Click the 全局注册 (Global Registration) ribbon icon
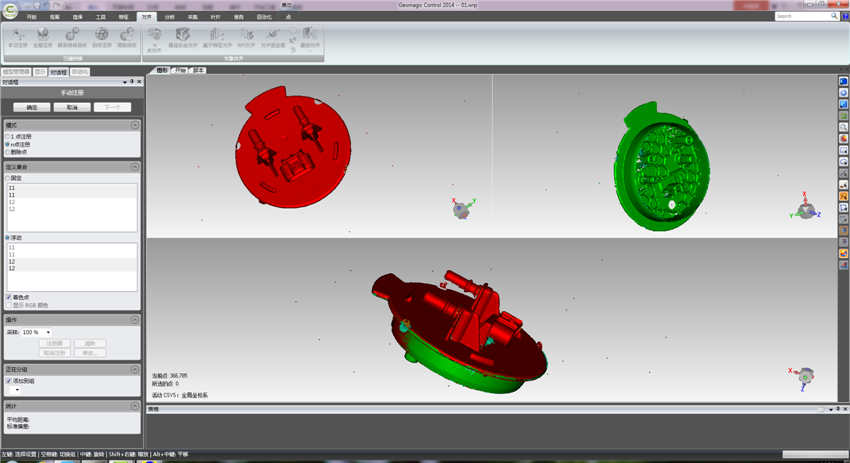Screen dimensions: 850x463 (43, 38)
